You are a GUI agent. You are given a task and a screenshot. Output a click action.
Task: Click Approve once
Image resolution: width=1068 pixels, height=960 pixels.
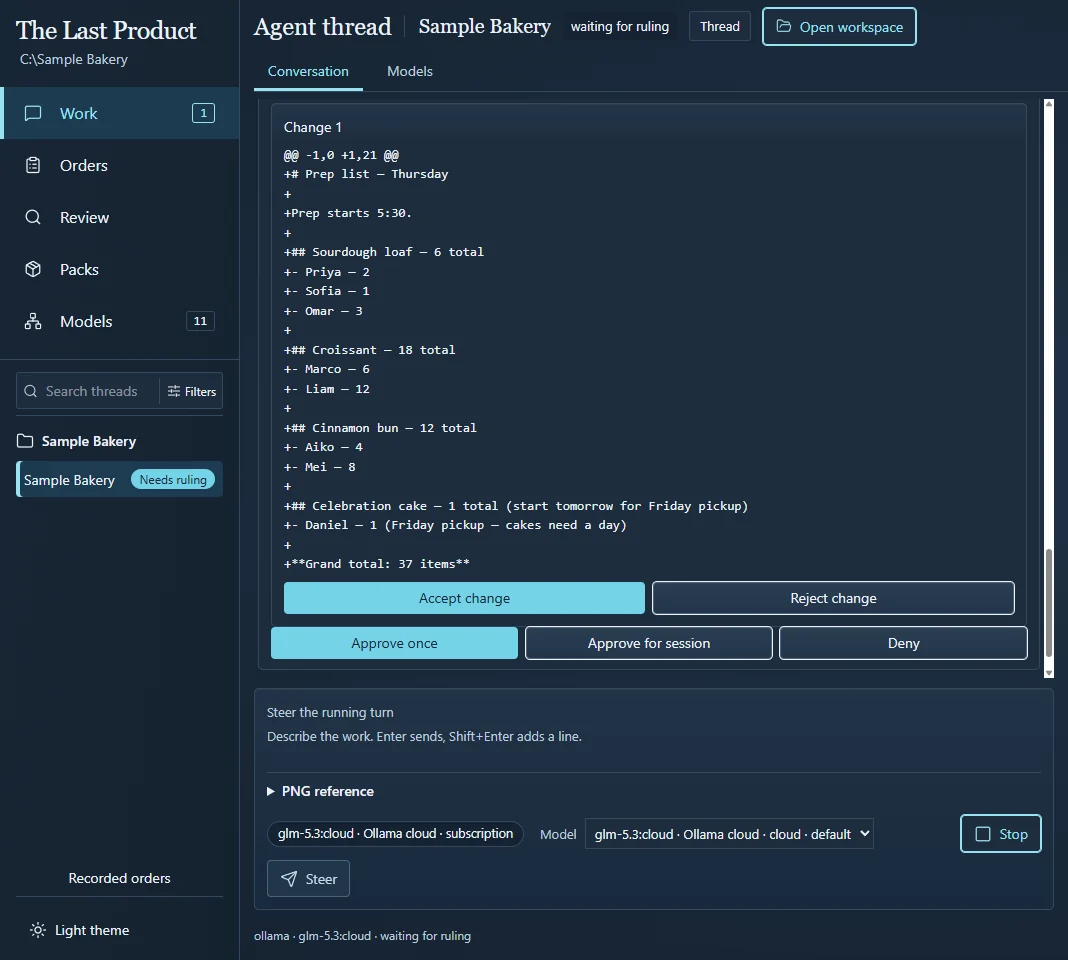coord(394,643)
